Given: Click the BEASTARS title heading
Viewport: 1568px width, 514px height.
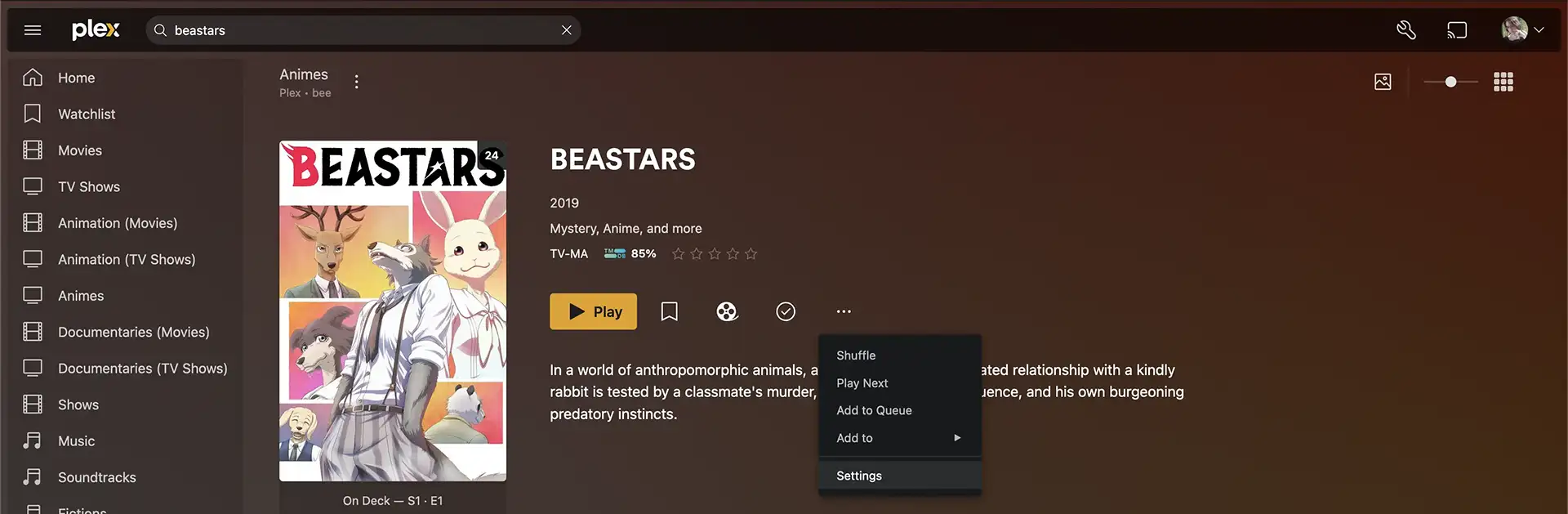Looking at the screenshot, I should pyautogui.click(x=623, y=159).
